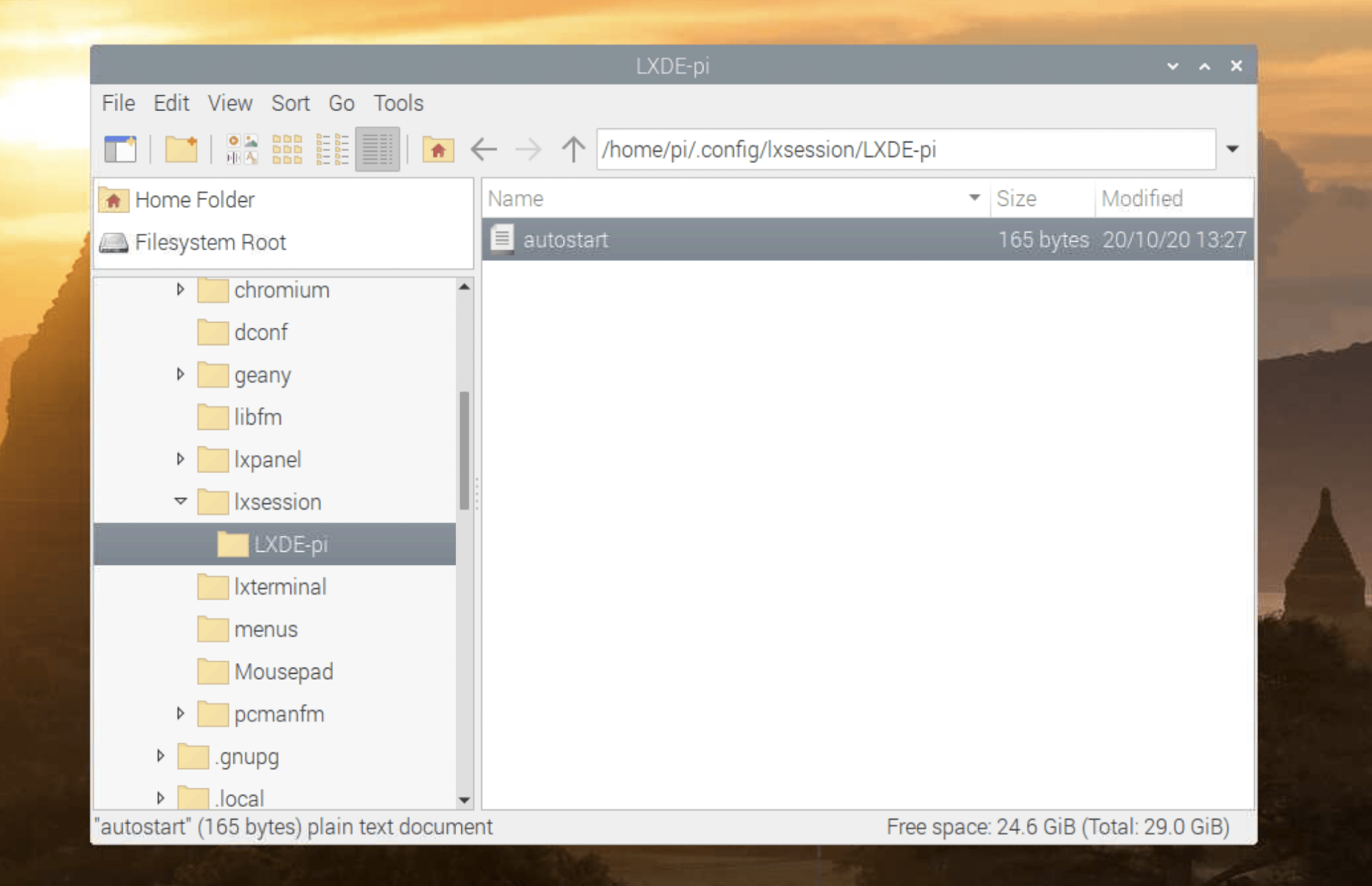Click the 165 bytes size cell

click(1043, 239)
